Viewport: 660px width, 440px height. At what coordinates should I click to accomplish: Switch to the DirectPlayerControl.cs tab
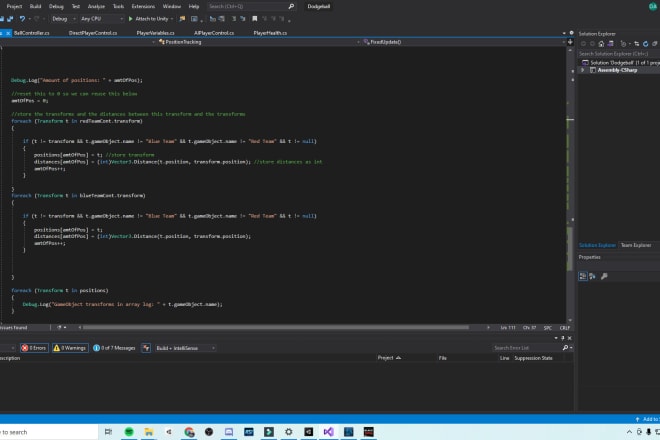93,33
